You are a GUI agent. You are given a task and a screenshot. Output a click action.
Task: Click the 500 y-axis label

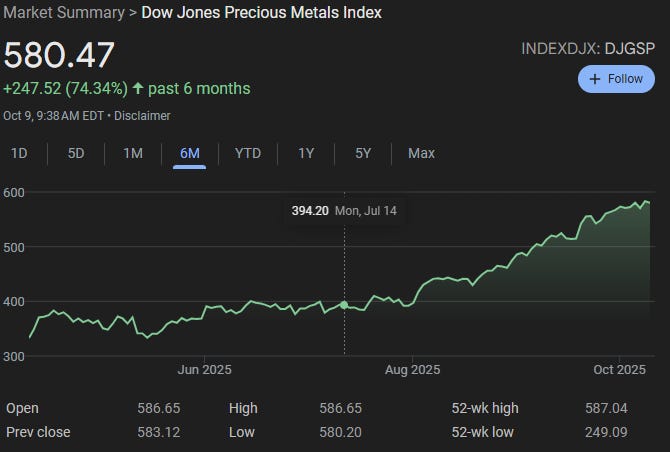(14, 247)
